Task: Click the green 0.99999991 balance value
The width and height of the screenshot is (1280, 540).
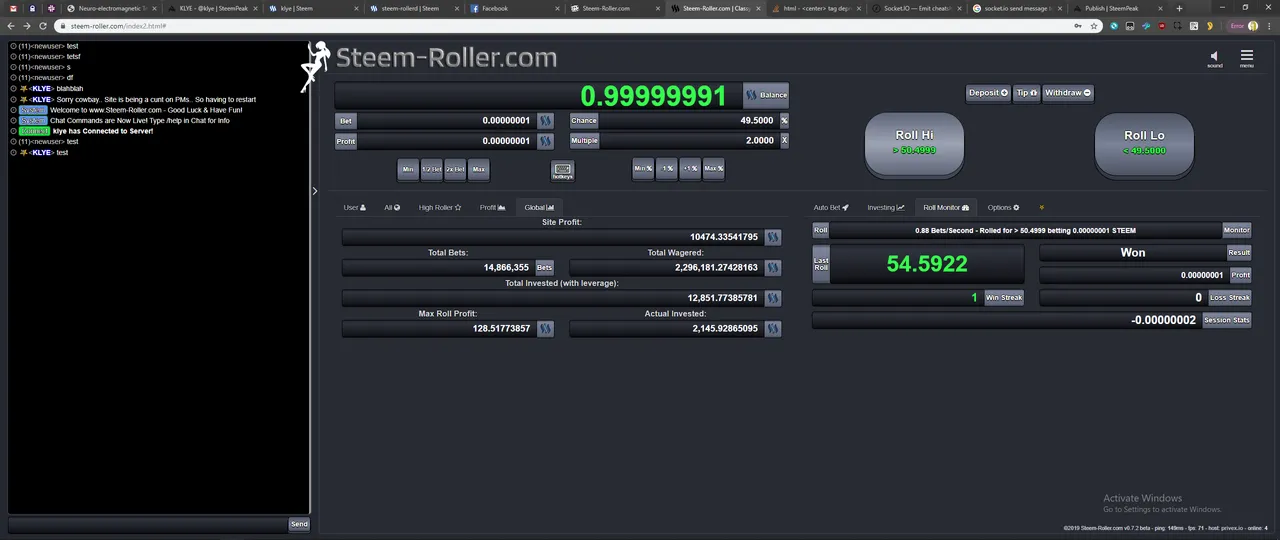Action: click(653, 96)
